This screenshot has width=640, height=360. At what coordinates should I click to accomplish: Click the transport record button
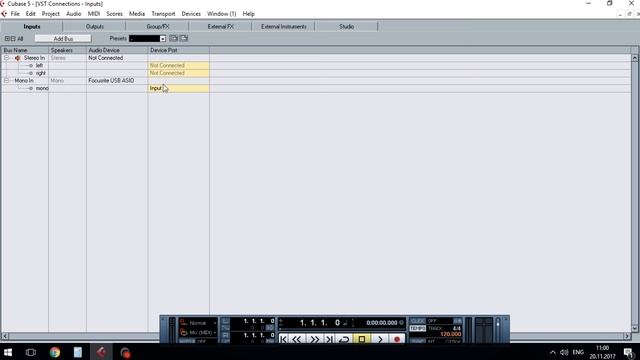pyautogui.click(x=397, y=339)
